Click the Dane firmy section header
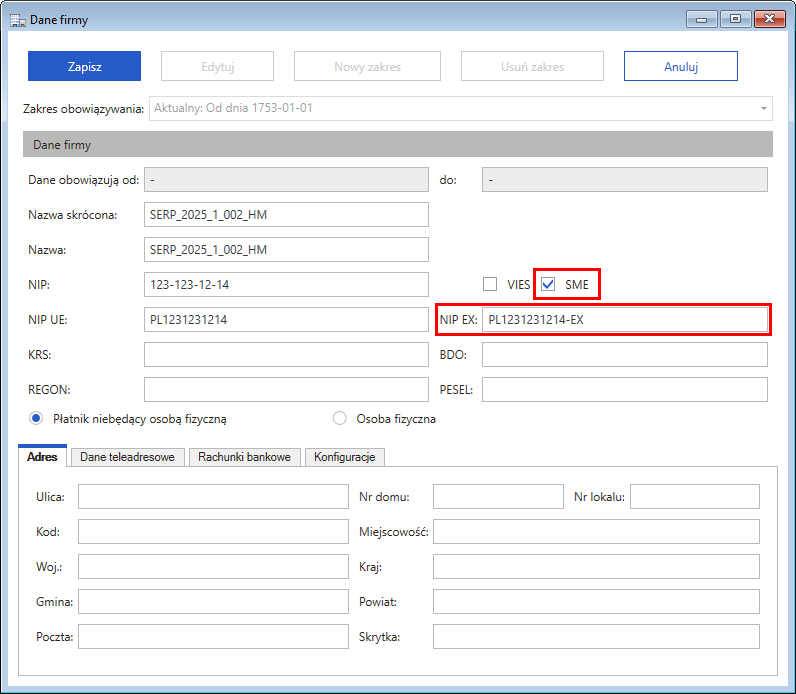Image resolution: width=796 pixels, height=694 pixels. [398, 144]
